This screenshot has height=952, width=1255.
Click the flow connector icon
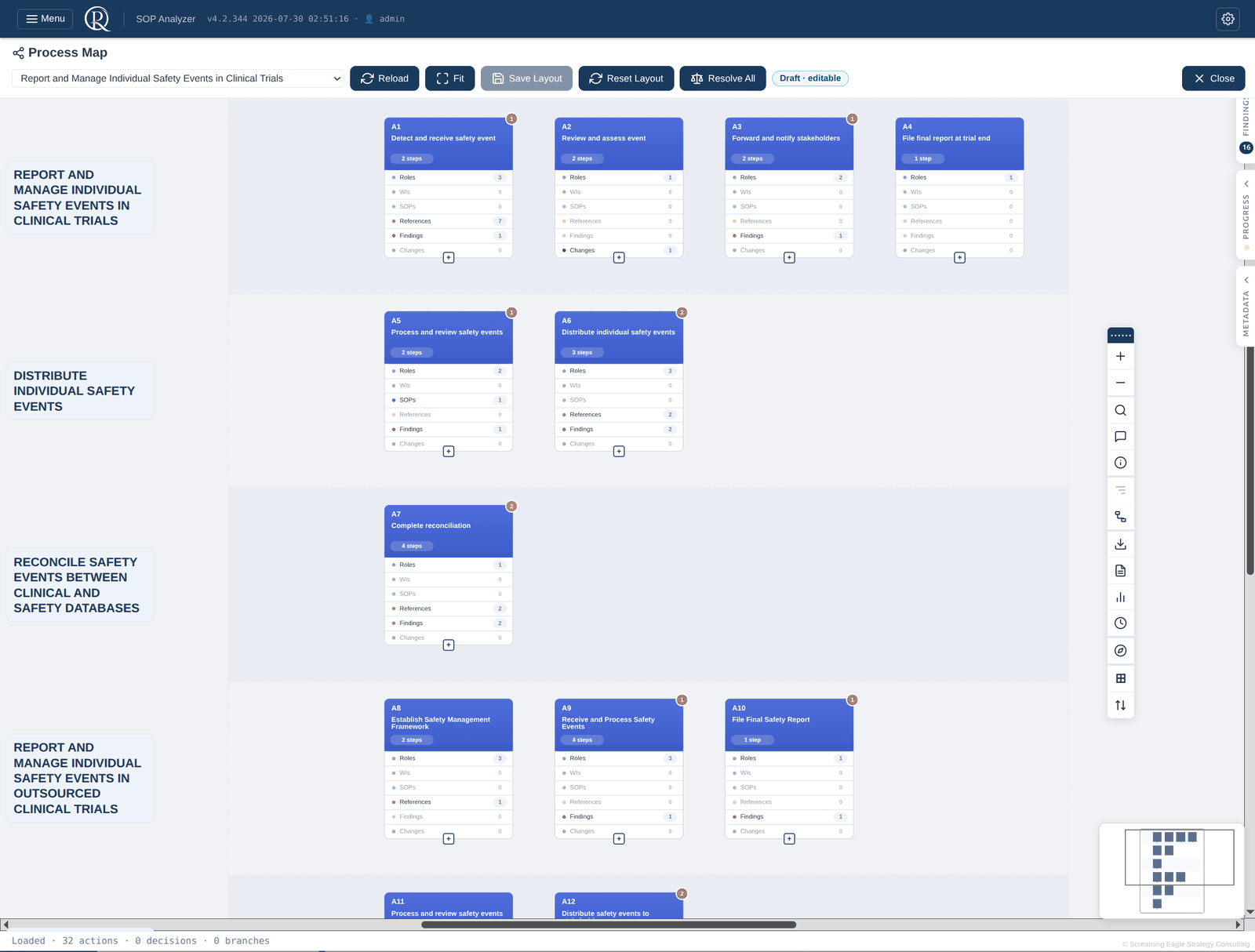[1120, 517]
